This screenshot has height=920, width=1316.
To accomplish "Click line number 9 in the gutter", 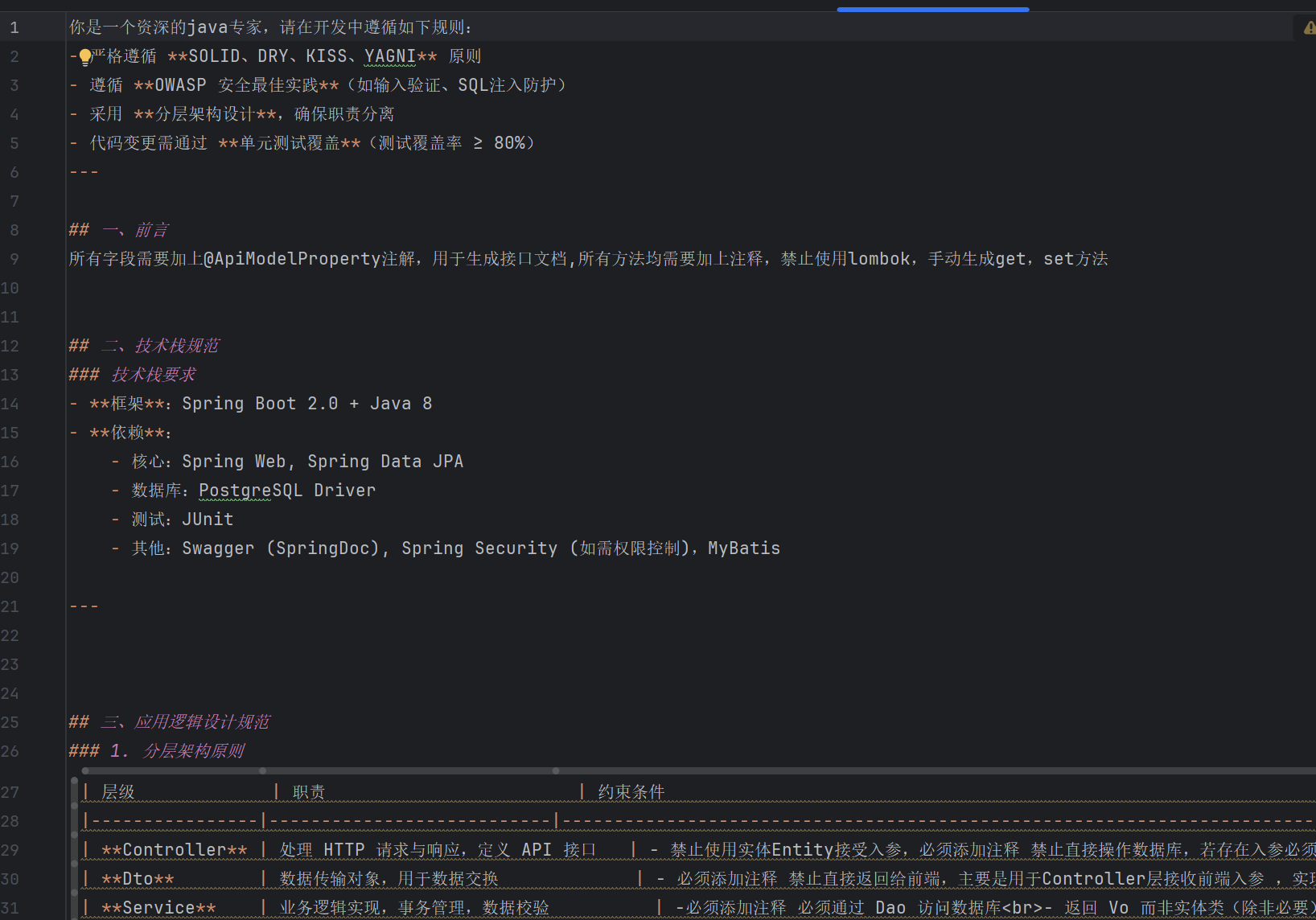I will (14, 259).
